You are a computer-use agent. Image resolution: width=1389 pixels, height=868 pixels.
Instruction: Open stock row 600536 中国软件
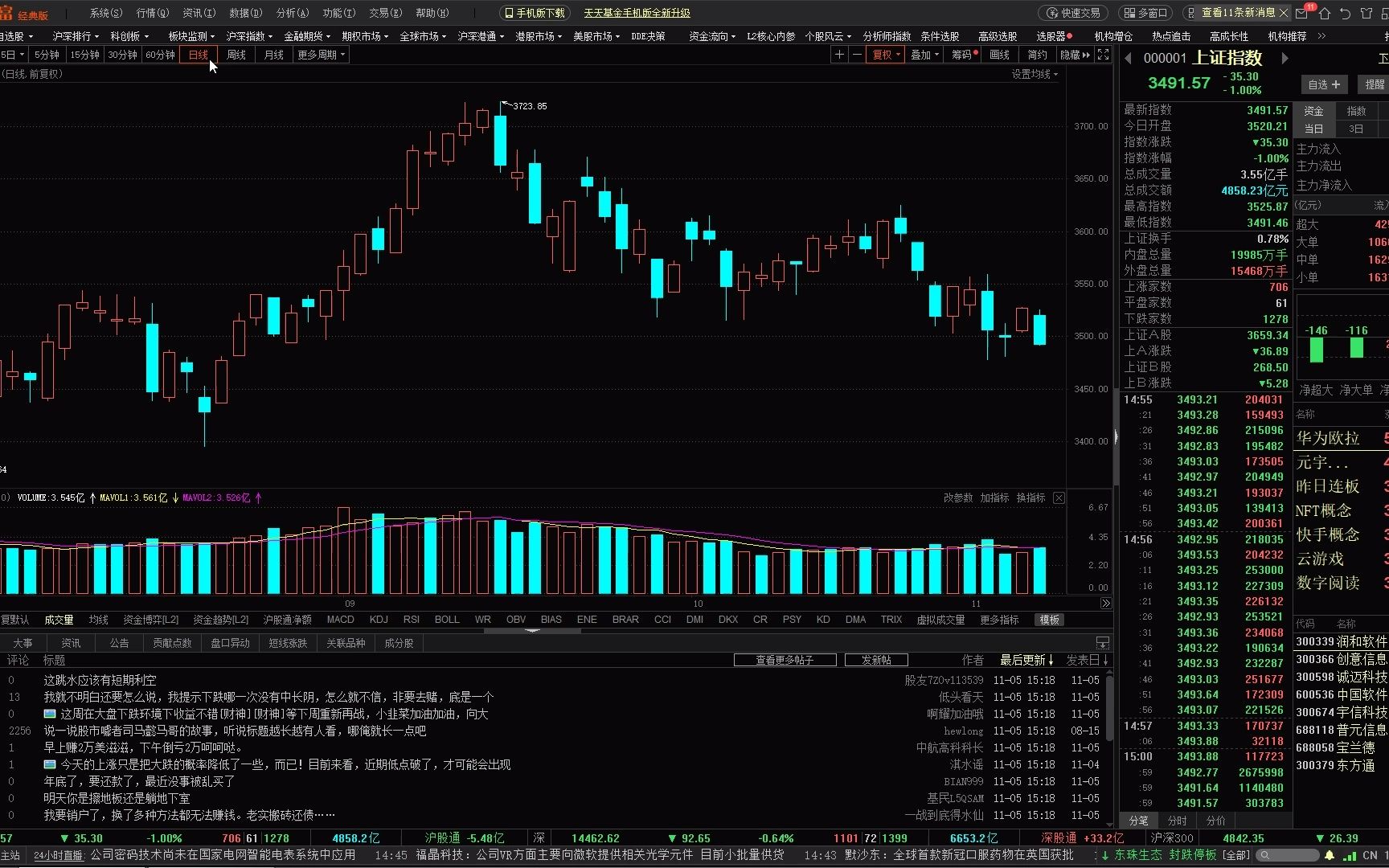tap(1341, 694)
